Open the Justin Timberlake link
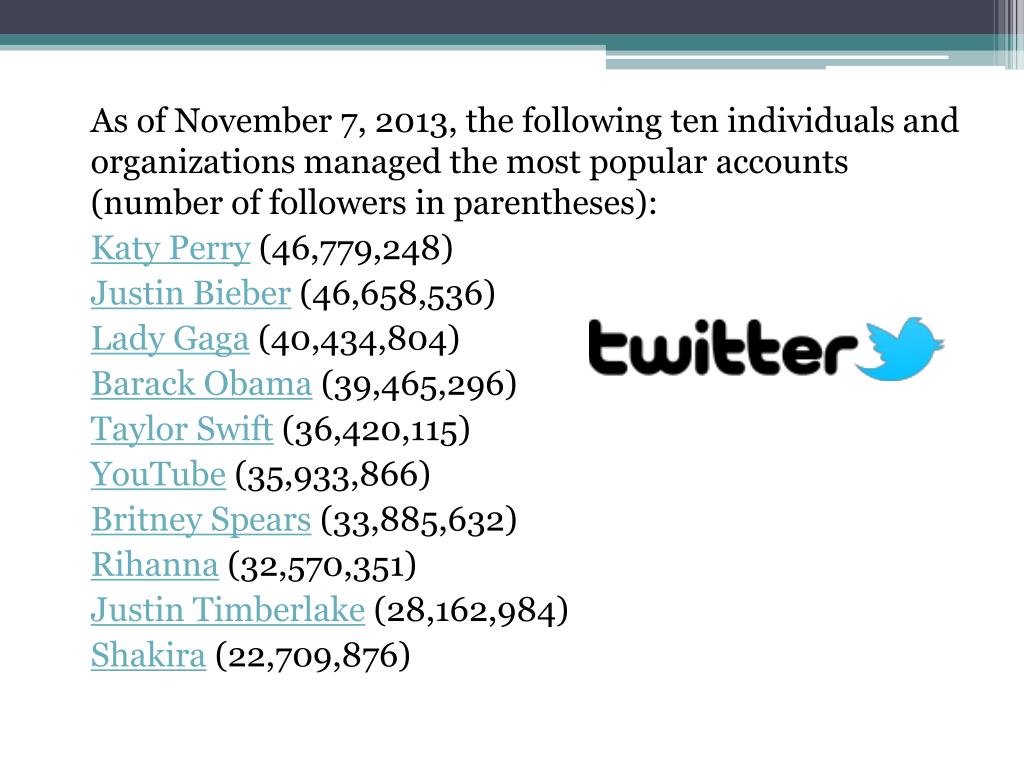The height and width of the screenshot is (768, 1024). [227, 610]
